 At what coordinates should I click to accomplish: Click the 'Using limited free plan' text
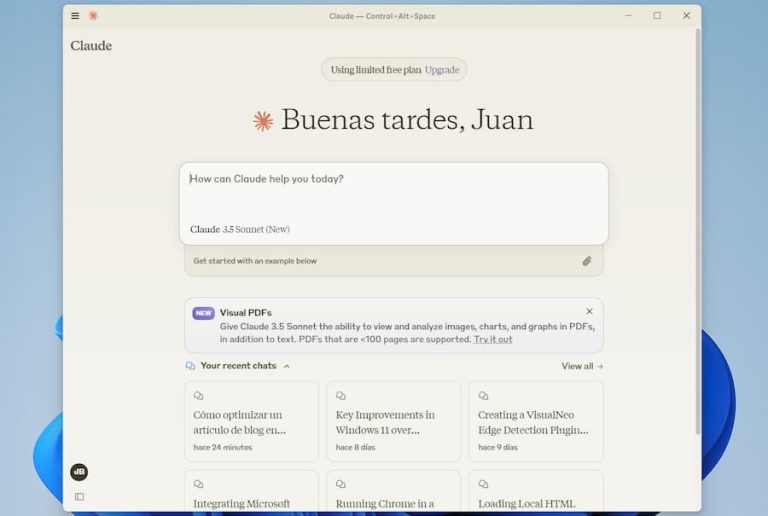coord(376,70)
